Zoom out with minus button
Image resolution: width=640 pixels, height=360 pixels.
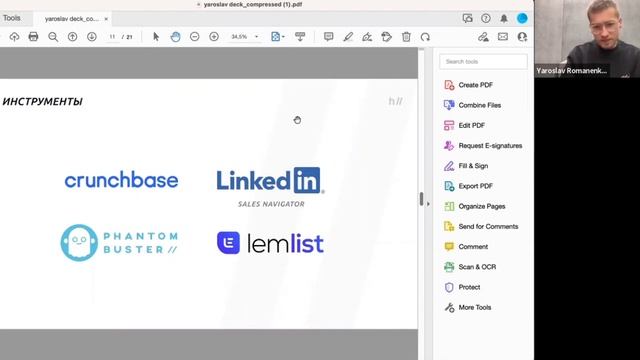(195, 37)
